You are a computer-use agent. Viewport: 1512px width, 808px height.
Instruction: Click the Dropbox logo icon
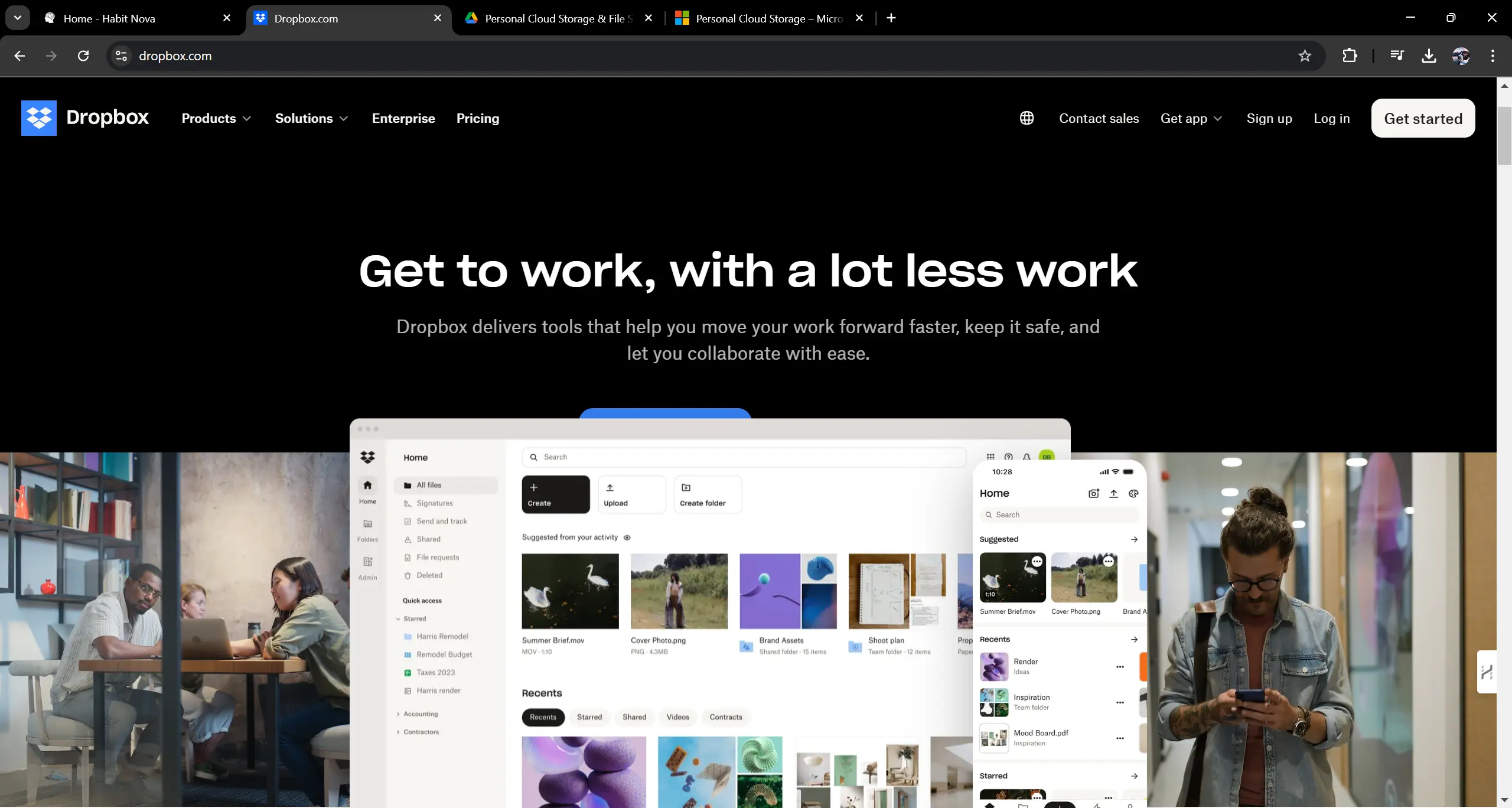[x=39, y=118]
